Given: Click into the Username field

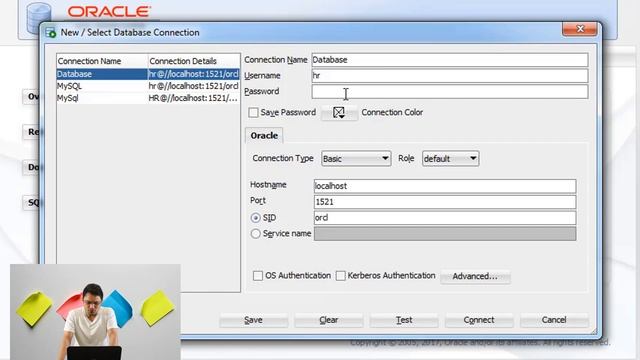Looking at the screenshot, I should (x=450, y=76).
